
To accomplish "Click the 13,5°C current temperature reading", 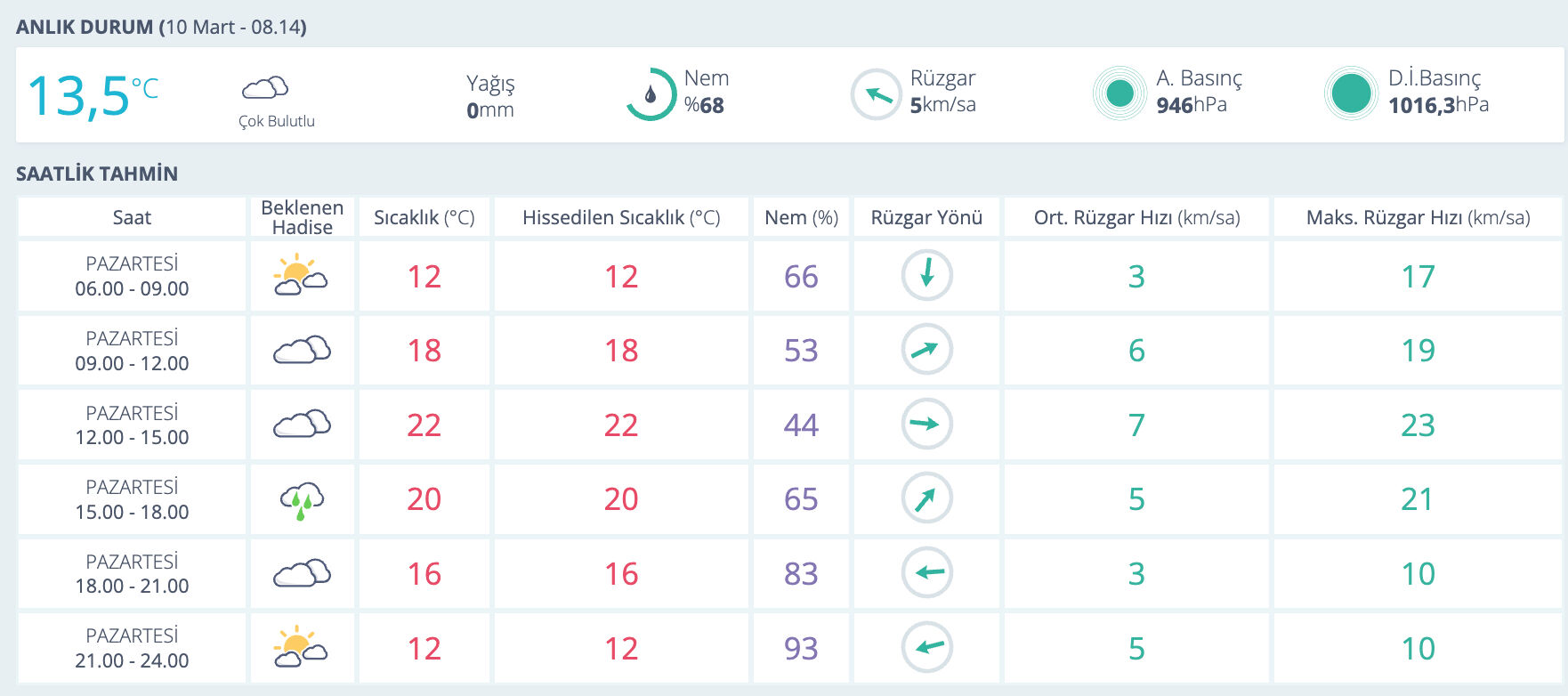I will [x=93, y=96].
